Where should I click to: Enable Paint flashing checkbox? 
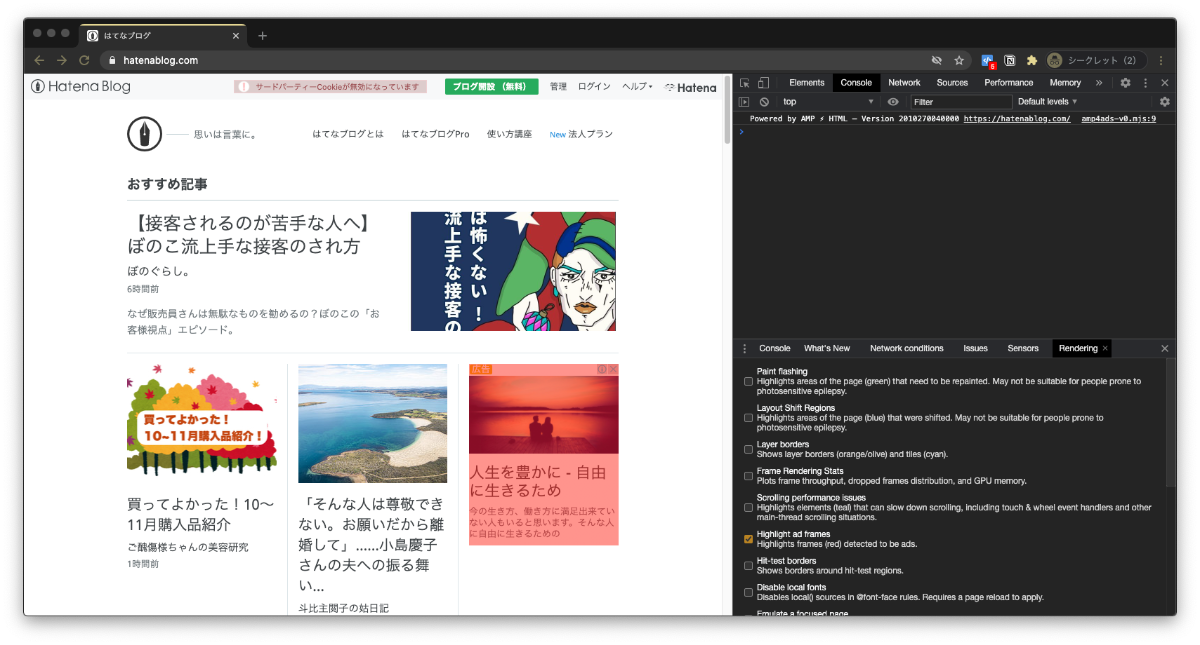pos(749,381)
